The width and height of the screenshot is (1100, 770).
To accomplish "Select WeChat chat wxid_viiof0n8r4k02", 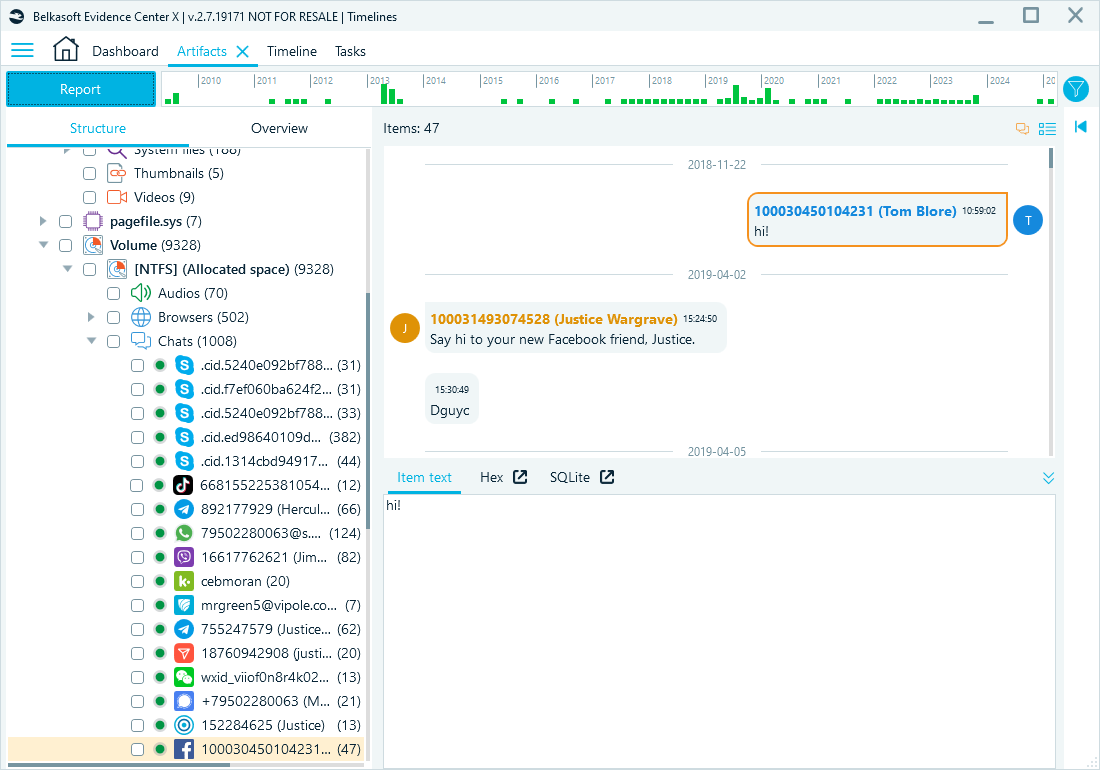I will click(264, 677).
